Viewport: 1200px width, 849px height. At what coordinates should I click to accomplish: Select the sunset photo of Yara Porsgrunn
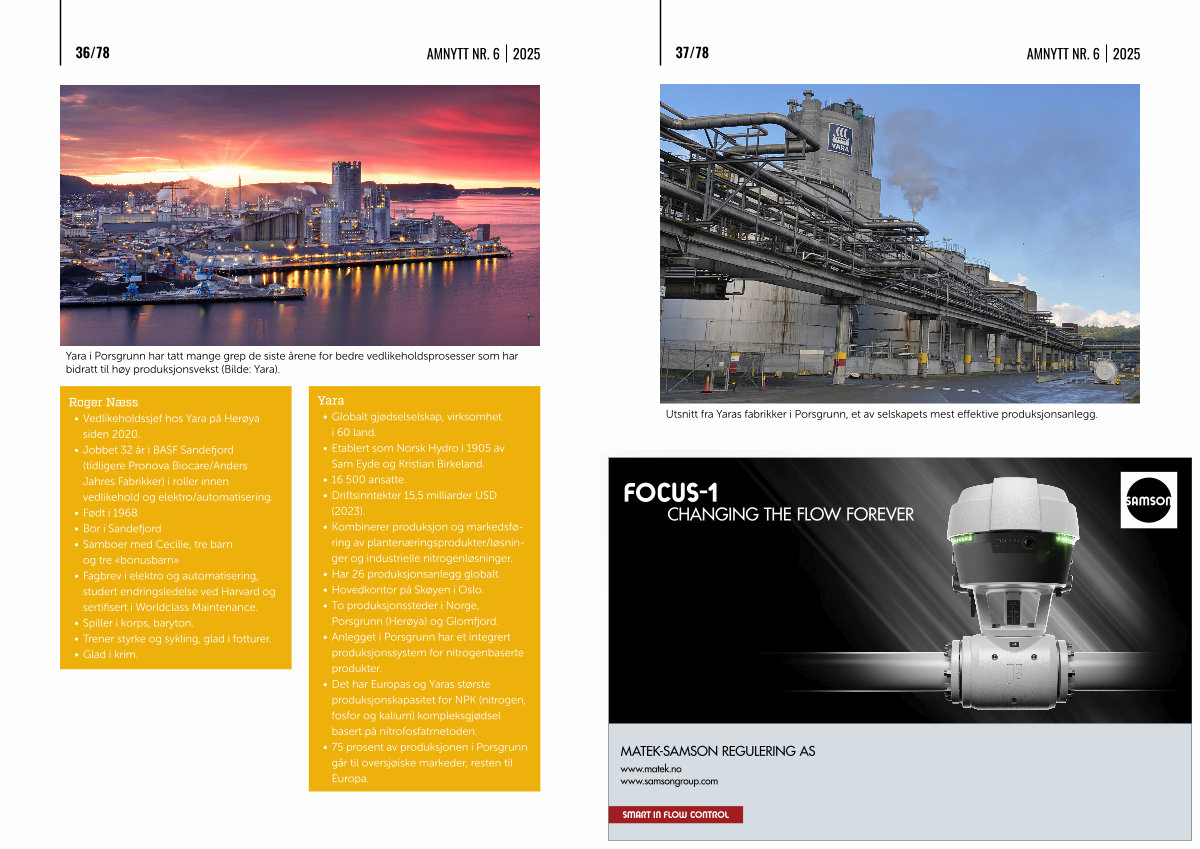point(300,215)
